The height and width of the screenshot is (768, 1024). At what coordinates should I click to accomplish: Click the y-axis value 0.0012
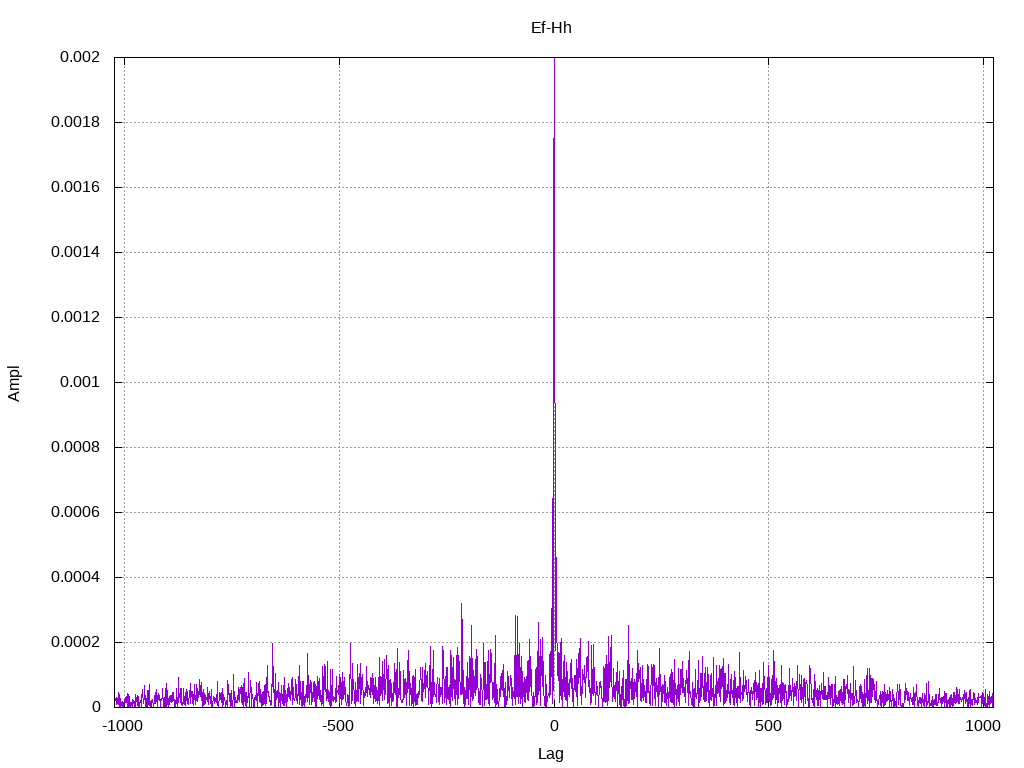pyautogui.click(x=76, y=317)
